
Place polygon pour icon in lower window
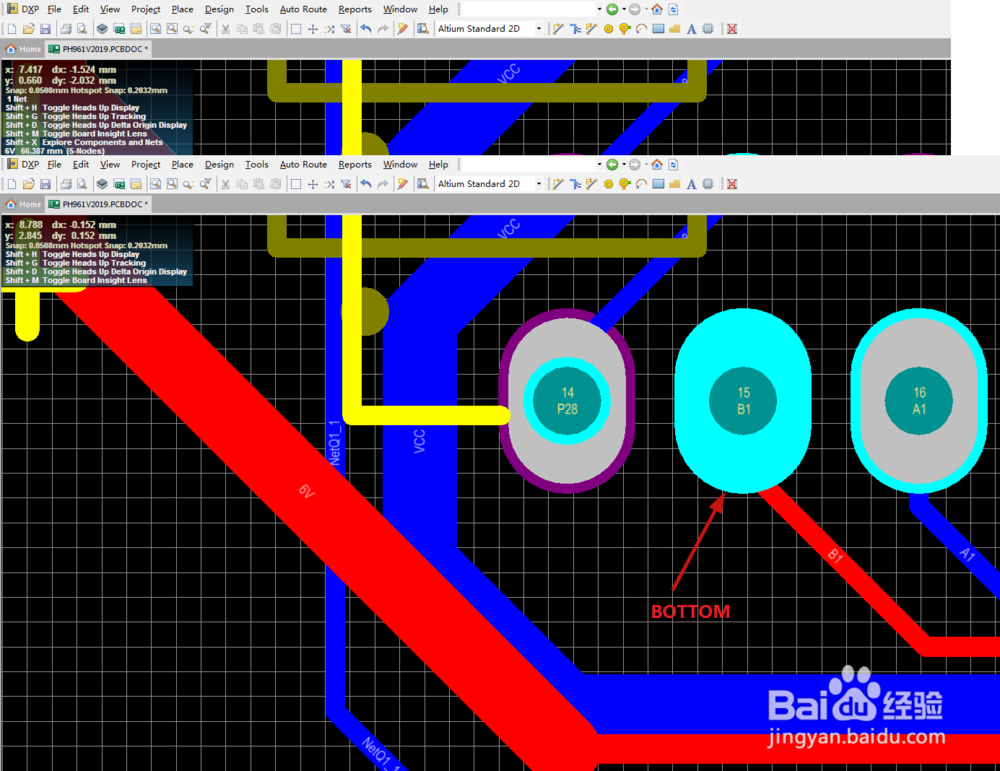[675, 184]
